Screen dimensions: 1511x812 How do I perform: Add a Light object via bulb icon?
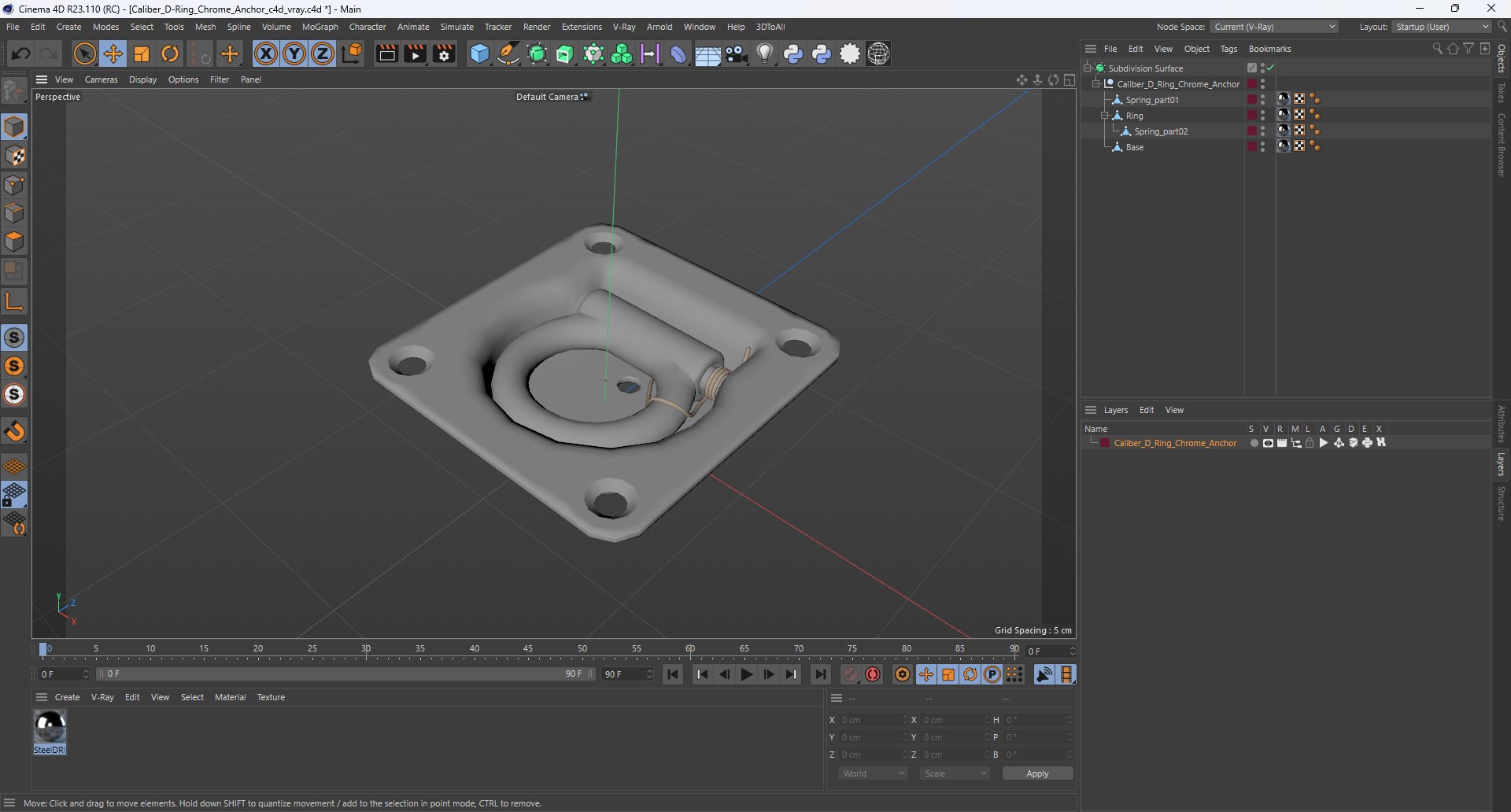click(764, 54)
